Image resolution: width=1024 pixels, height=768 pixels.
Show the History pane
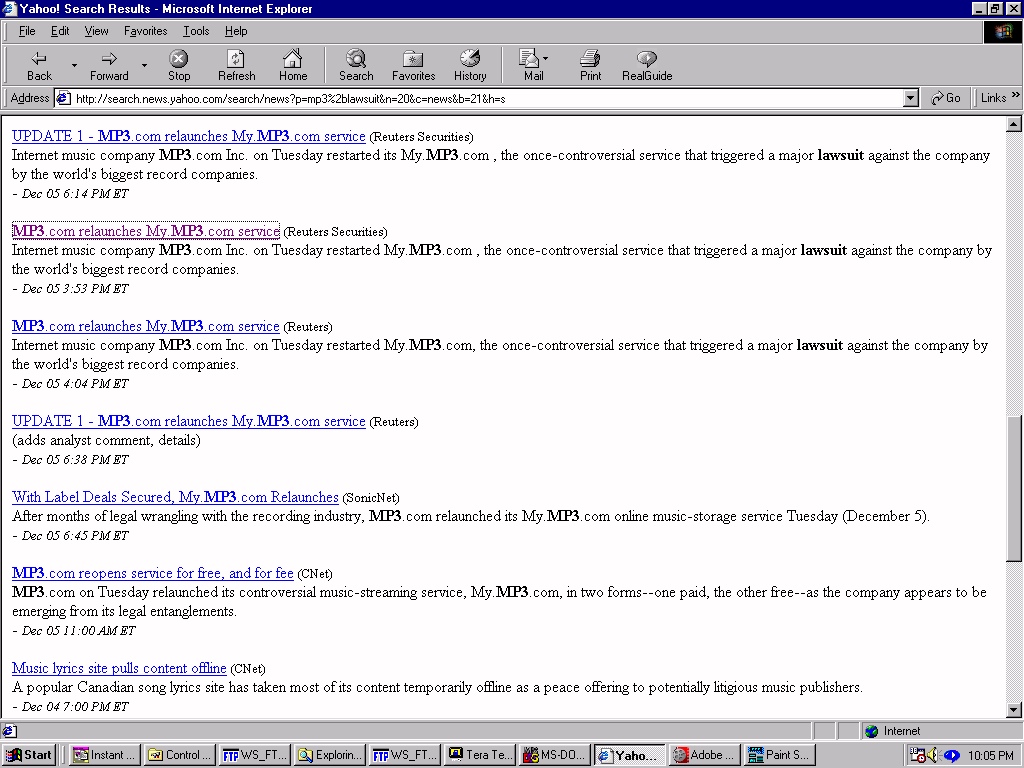tap(470, 66)
